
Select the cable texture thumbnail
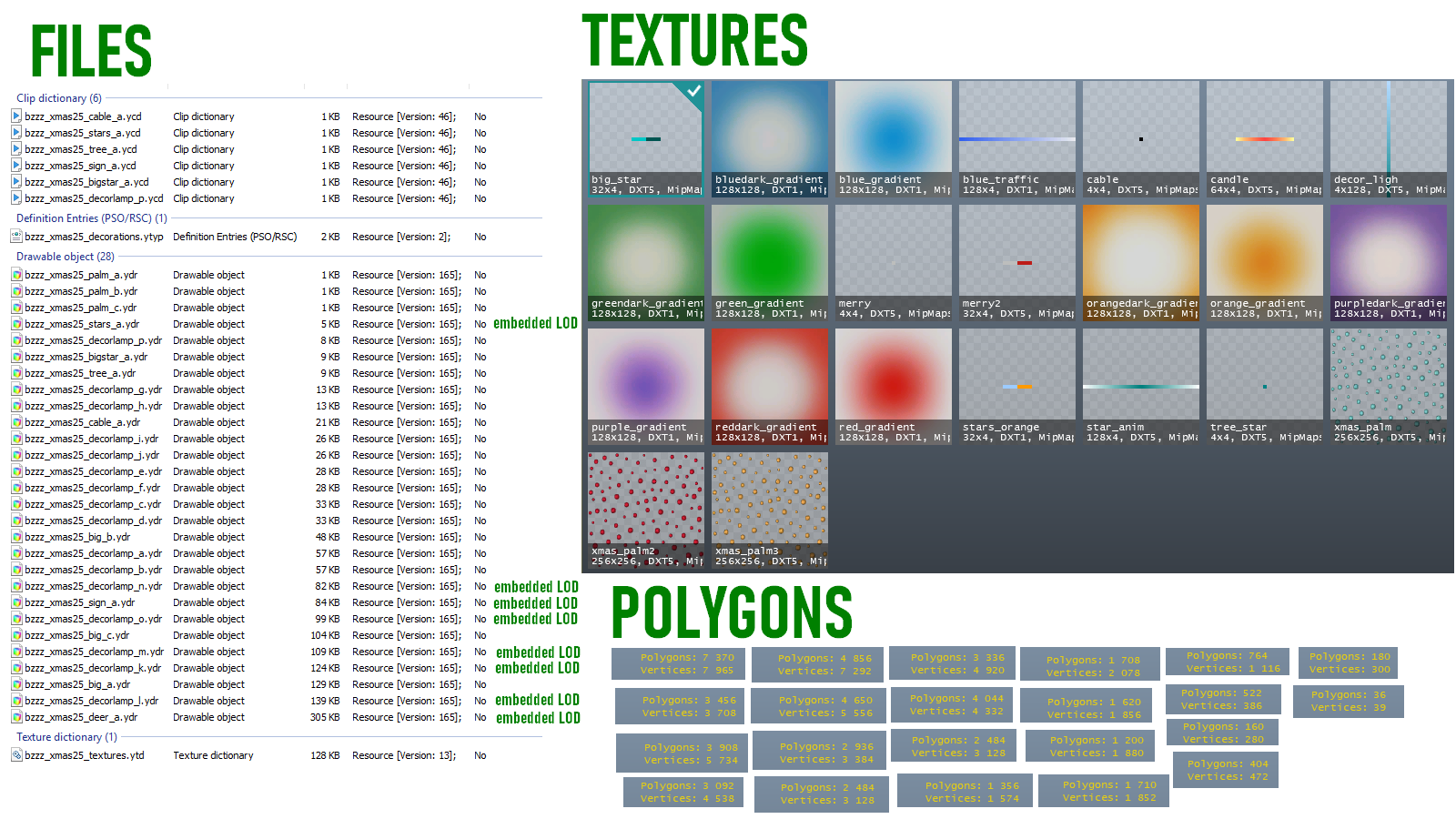(1141, 139)
